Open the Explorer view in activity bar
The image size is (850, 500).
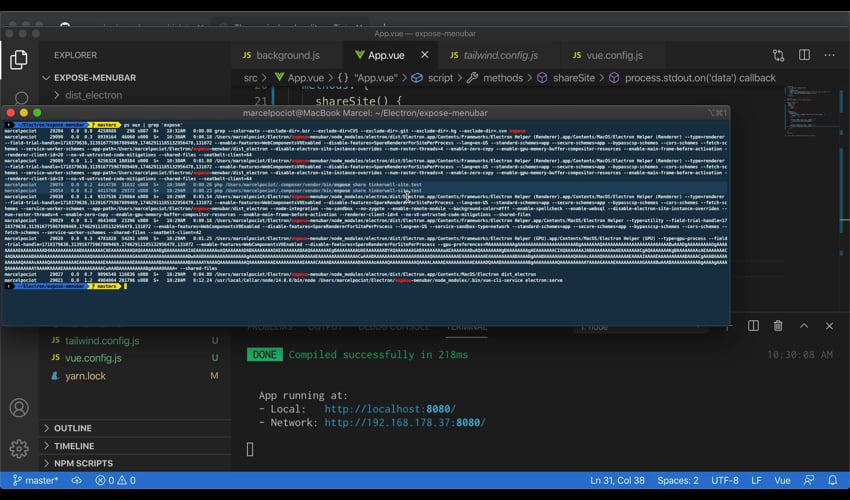[19, 59]
